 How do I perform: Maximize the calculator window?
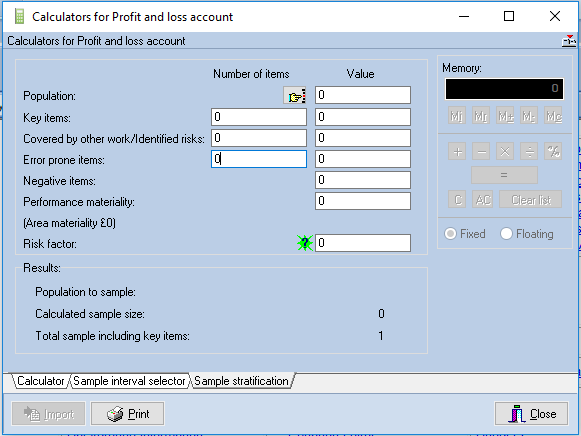[x=509, y=16]
